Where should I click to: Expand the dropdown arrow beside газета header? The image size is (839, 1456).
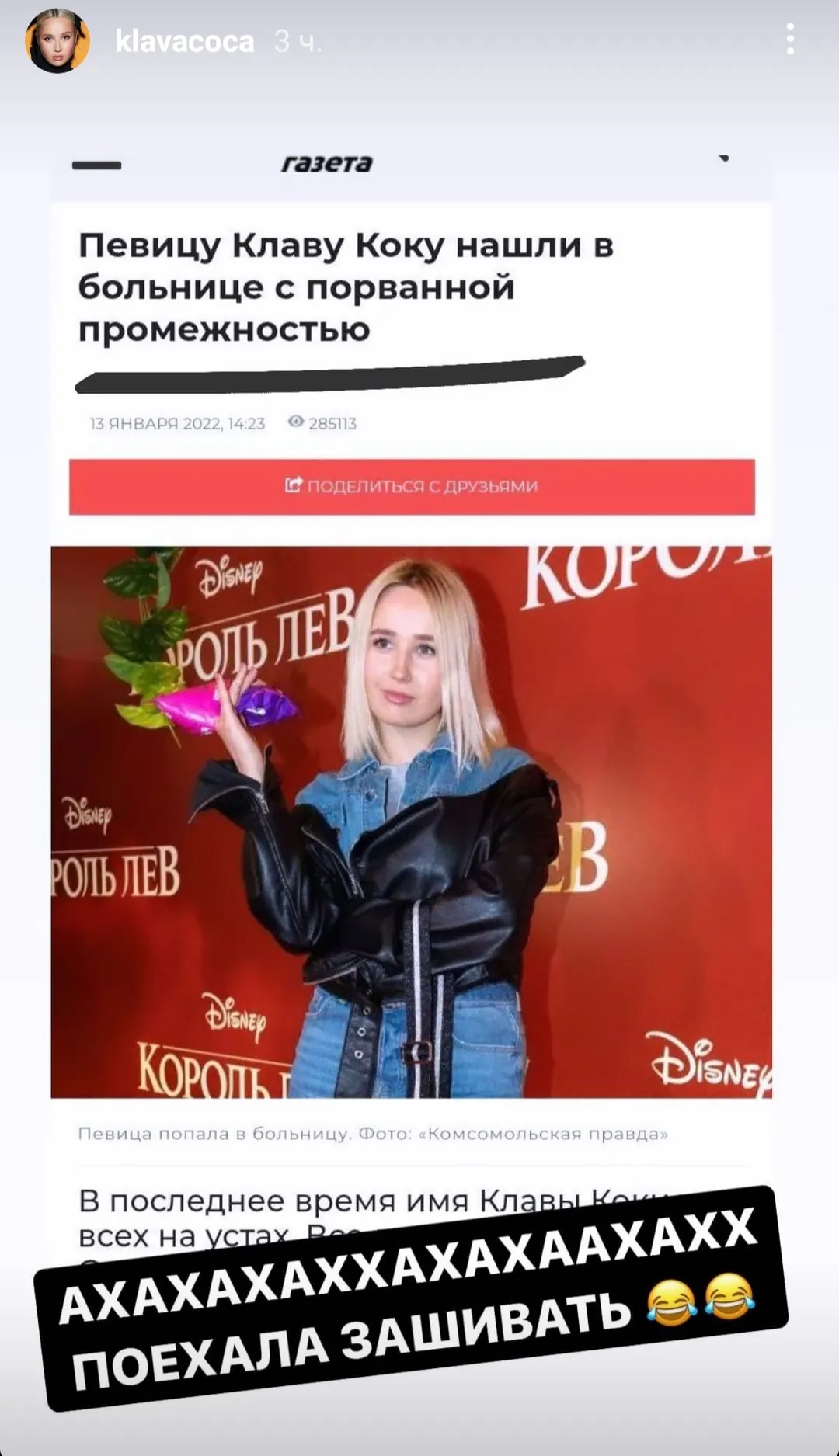point(724,158)
